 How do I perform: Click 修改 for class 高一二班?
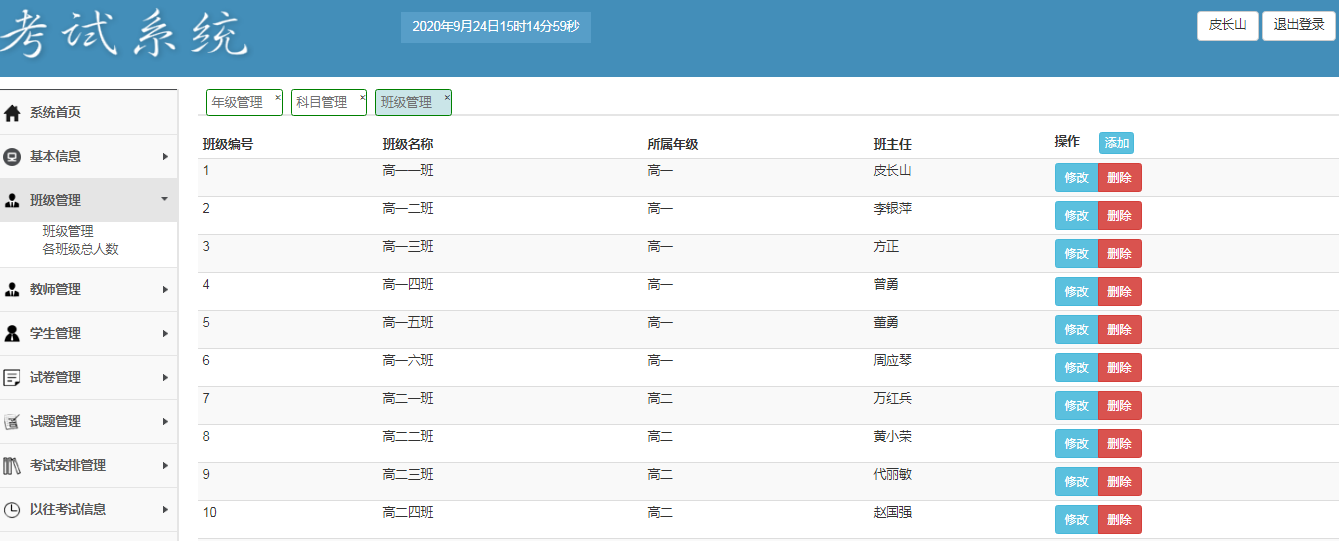tap(1076, 216)
